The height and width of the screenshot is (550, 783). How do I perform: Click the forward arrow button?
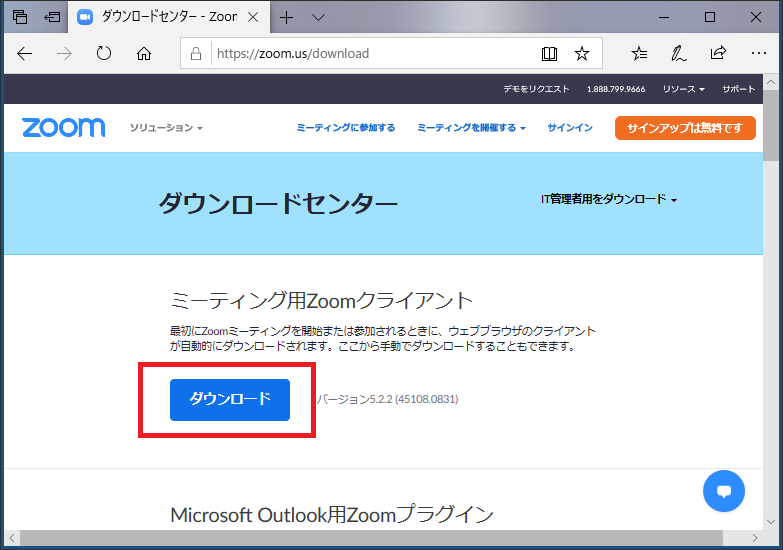coord(64,53)
